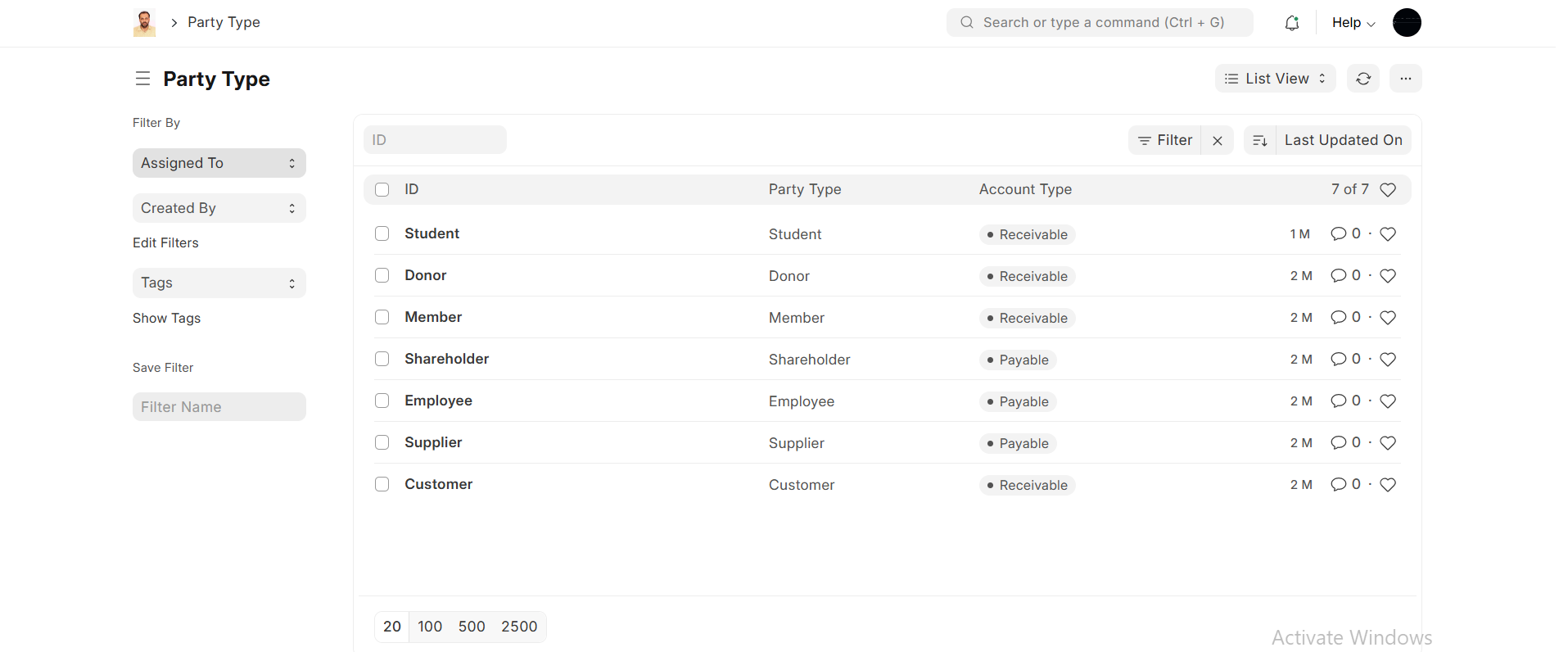This screenshot has width=1568, height=652.
Task: Toggle the select-all checkbox in header
Action: pos(382,190)
